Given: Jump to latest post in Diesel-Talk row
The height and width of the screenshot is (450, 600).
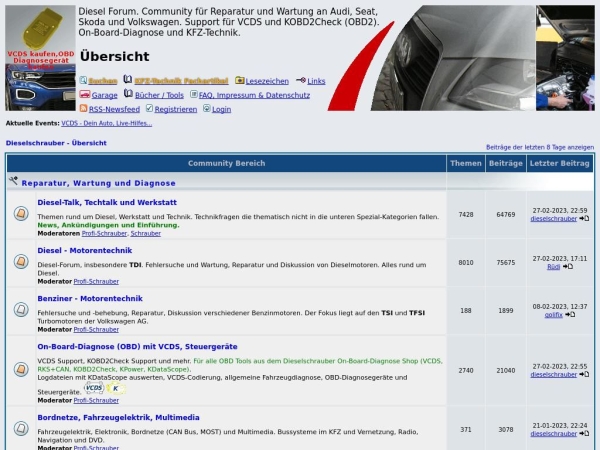Looking at the screenshot, I should tap(584, 218).
